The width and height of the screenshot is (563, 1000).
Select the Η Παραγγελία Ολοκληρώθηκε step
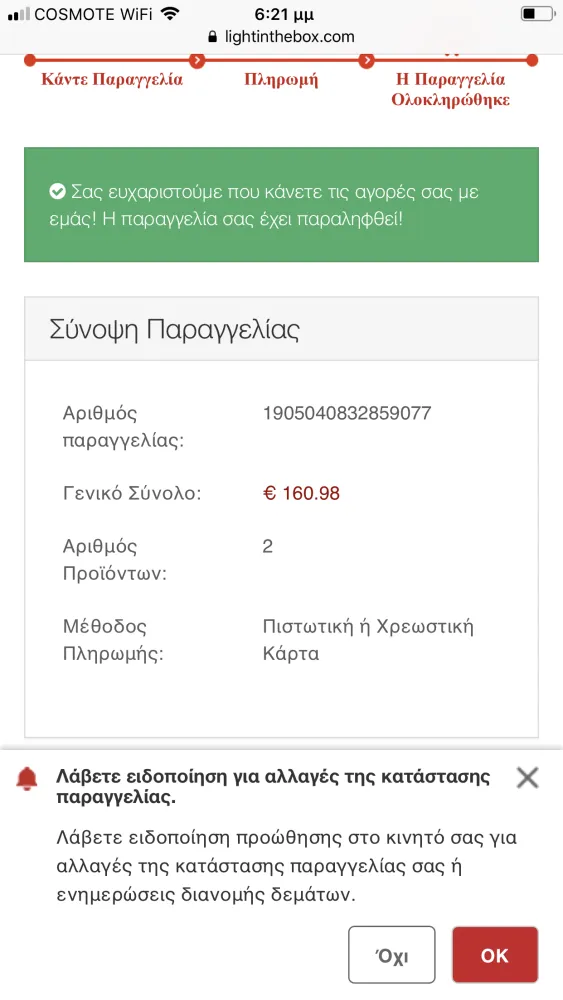click(x=450, y=90)
